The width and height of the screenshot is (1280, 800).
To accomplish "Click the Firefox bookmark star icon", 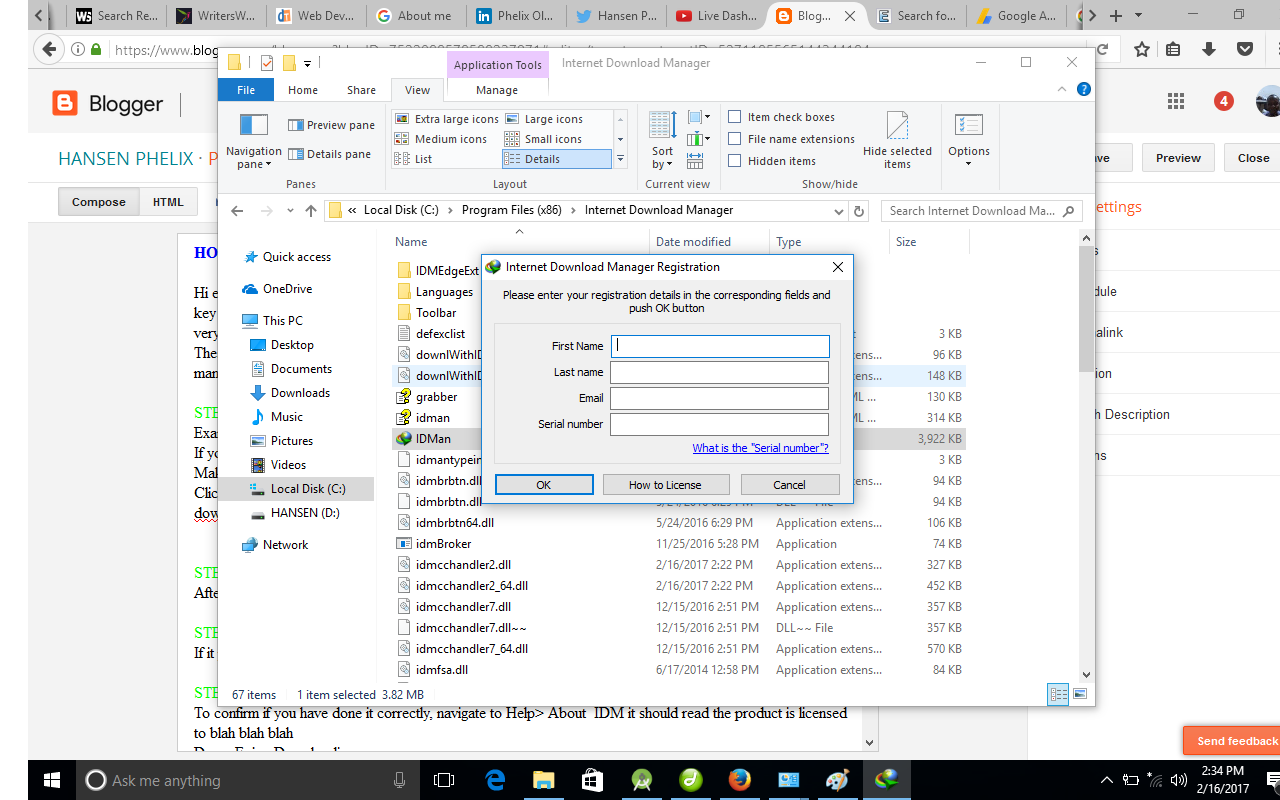I will click(x=1141, y=49).
